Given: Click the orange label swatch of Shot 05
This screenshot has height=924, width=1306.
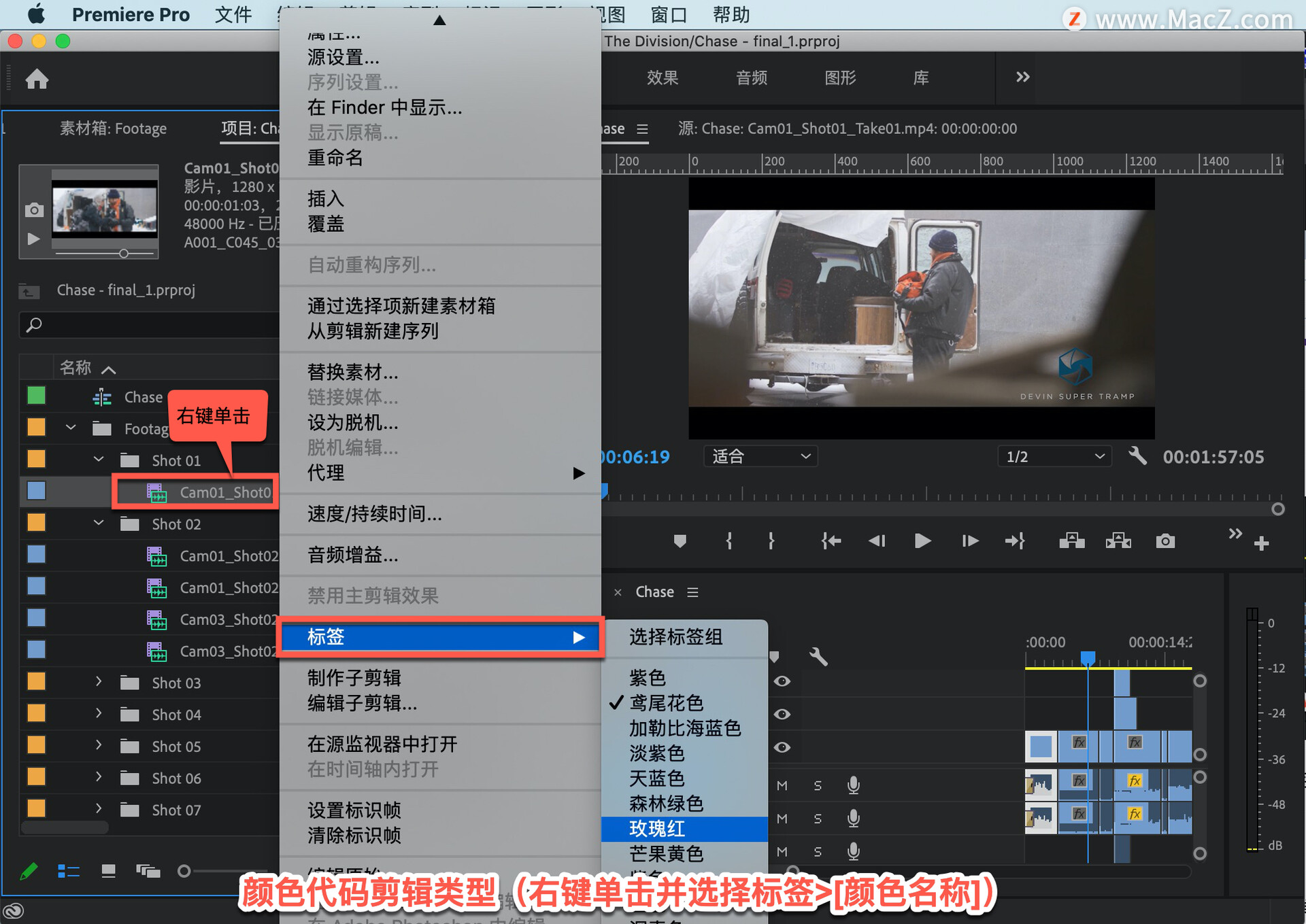Looking at the screenshot, I should [x=36, y=746].
